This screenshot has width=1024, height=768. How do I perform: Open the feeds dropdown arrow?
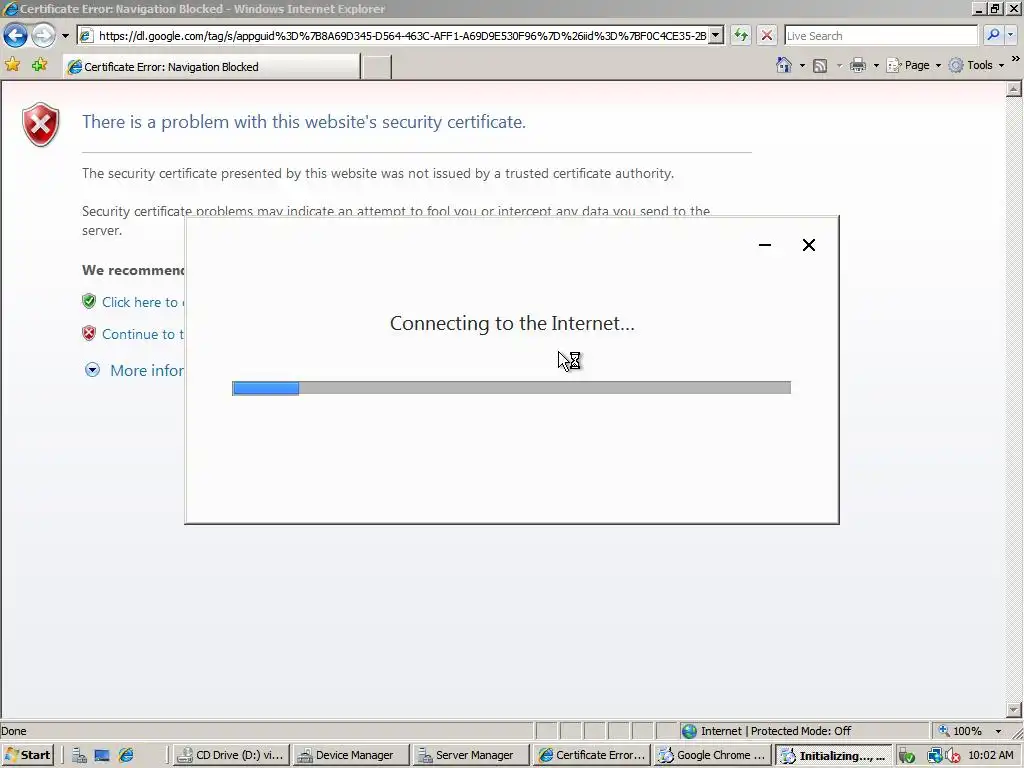(839, 65)
